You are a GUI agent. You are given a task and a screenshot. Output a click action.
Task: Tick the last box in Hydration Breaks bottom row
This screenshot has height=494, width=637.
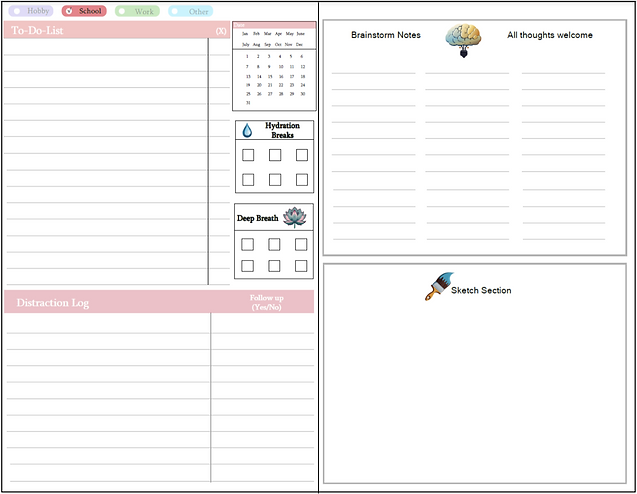[302, 180]
